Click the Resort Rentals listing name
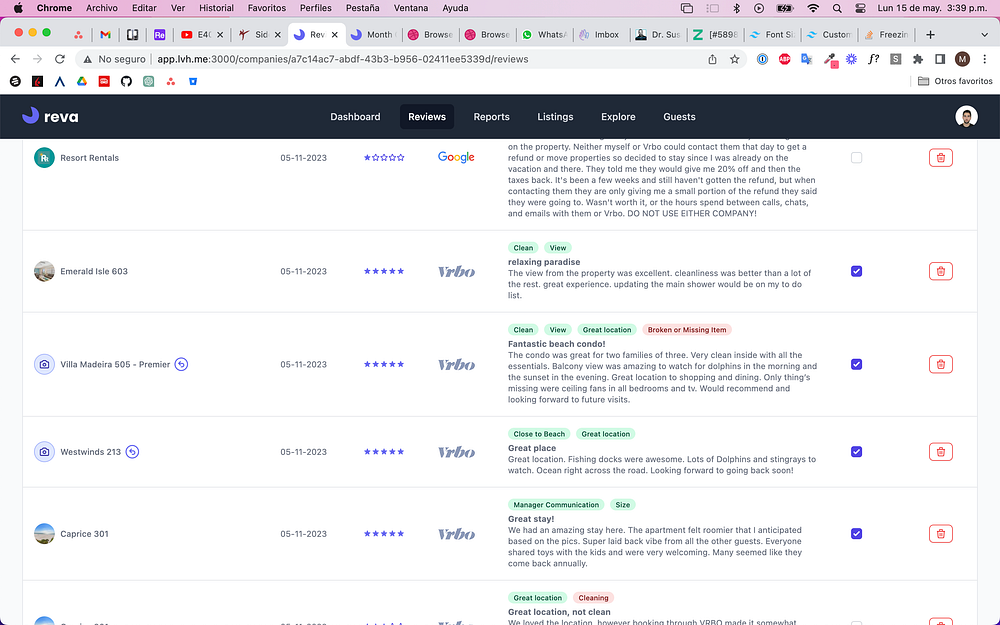Viewport: 1000px width, 625px height. (x=89, y=158)
